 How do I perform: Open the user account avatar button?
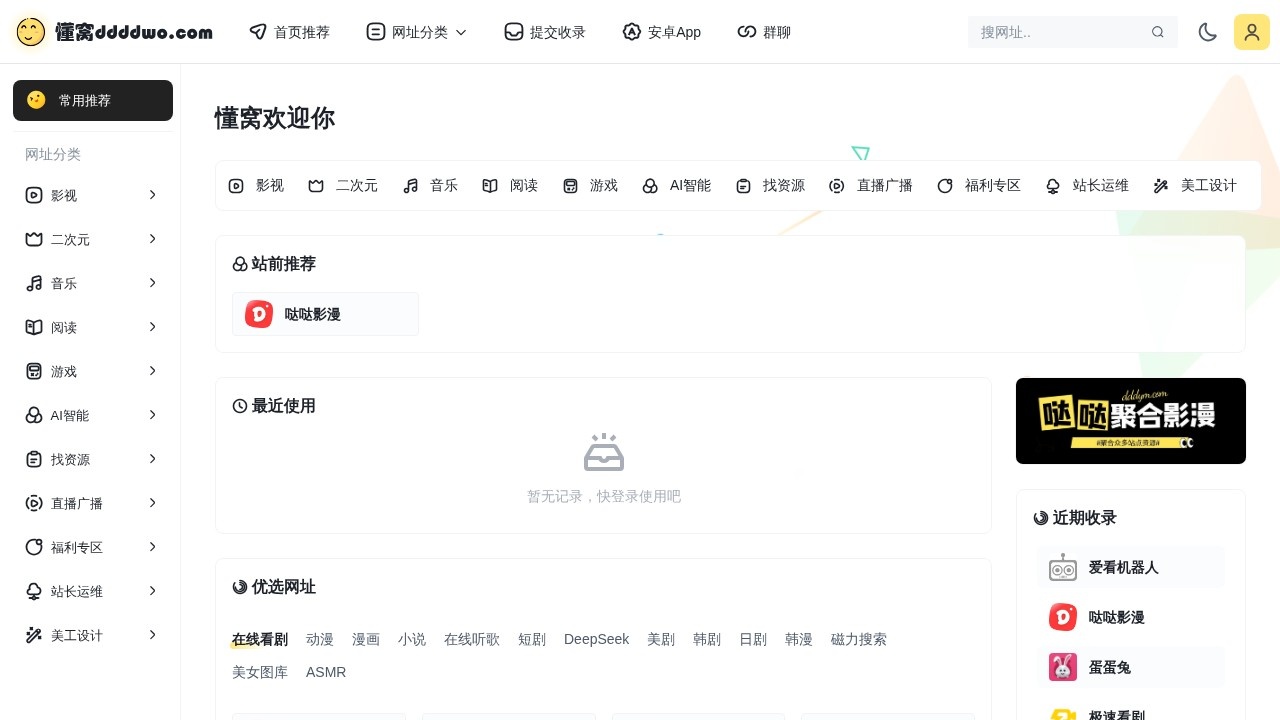click(1252, 32)
